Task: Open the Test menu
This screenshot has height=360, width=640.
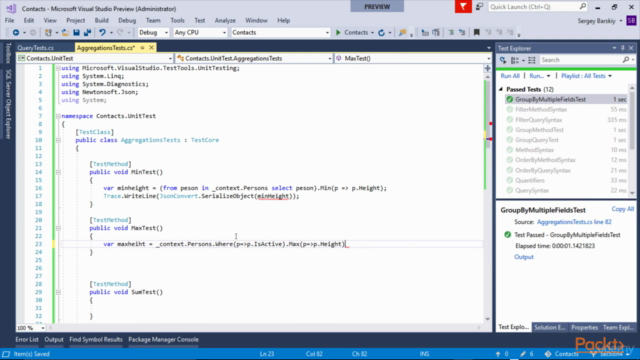Action: coord(200,20)
